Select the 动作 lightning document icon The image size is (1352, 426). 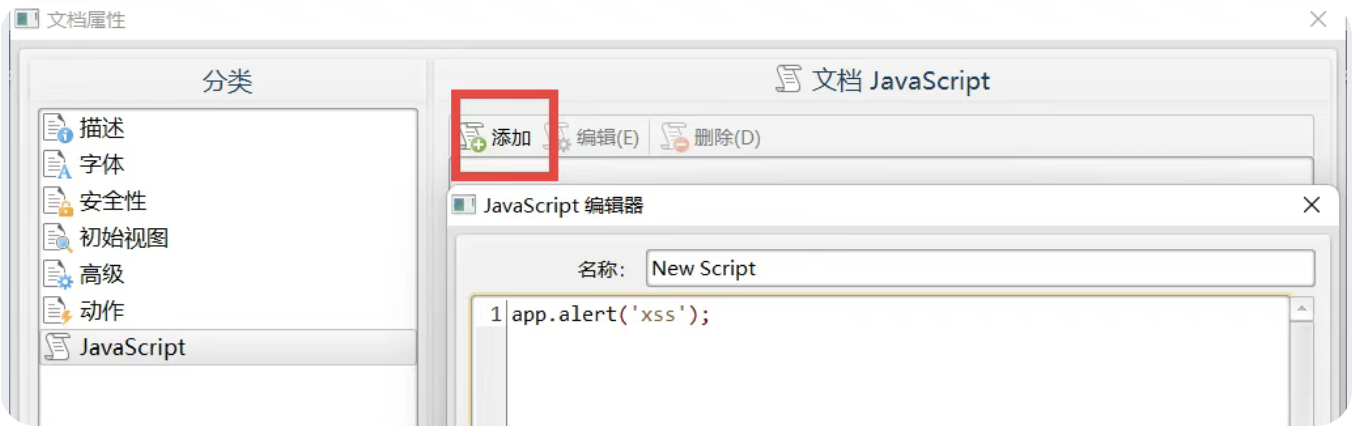[59, 311]
